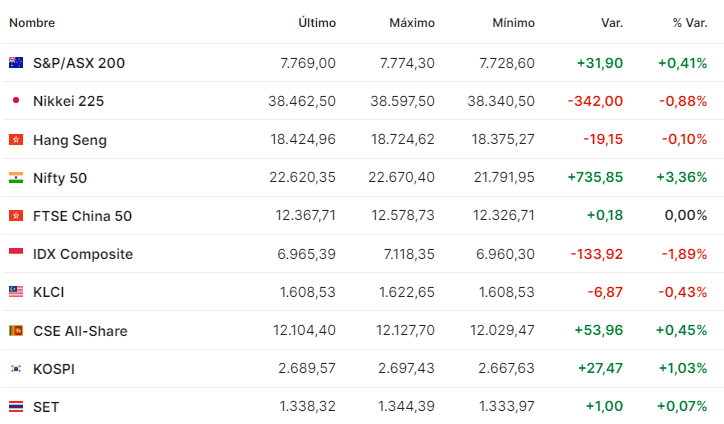
Task: Click the Japan flag icon beside Nikkei 225
Action: coord(16,101)
